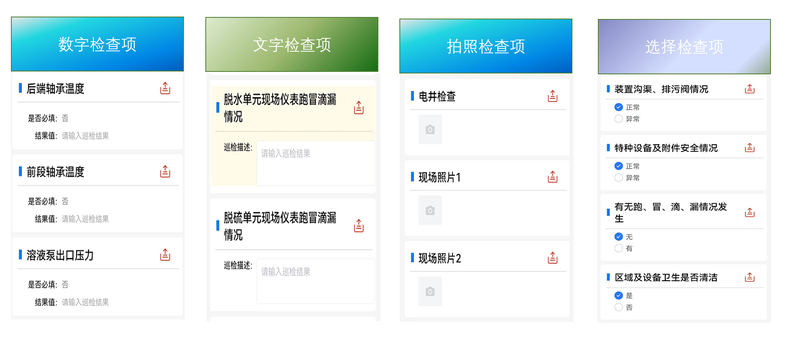
Task: Tap camera placeholder under 电井检查
Action: click(x=430, y=130)
